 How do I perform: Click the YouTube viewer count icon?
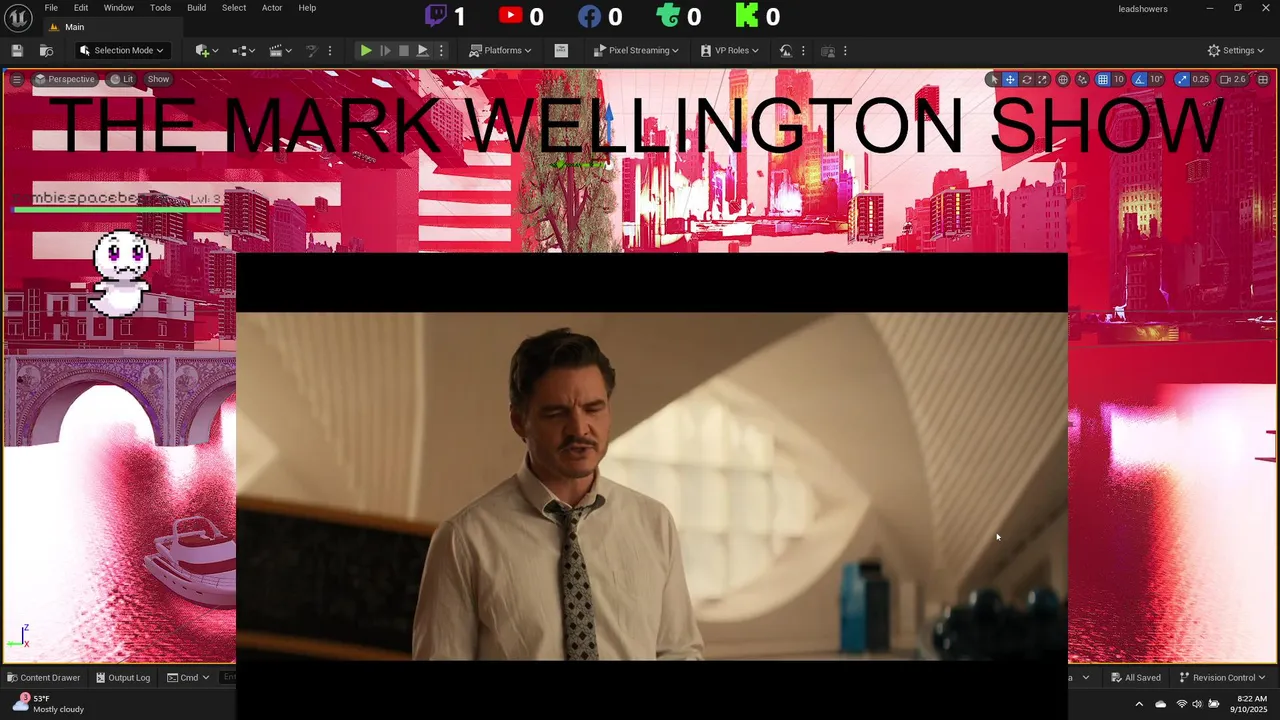510,15
